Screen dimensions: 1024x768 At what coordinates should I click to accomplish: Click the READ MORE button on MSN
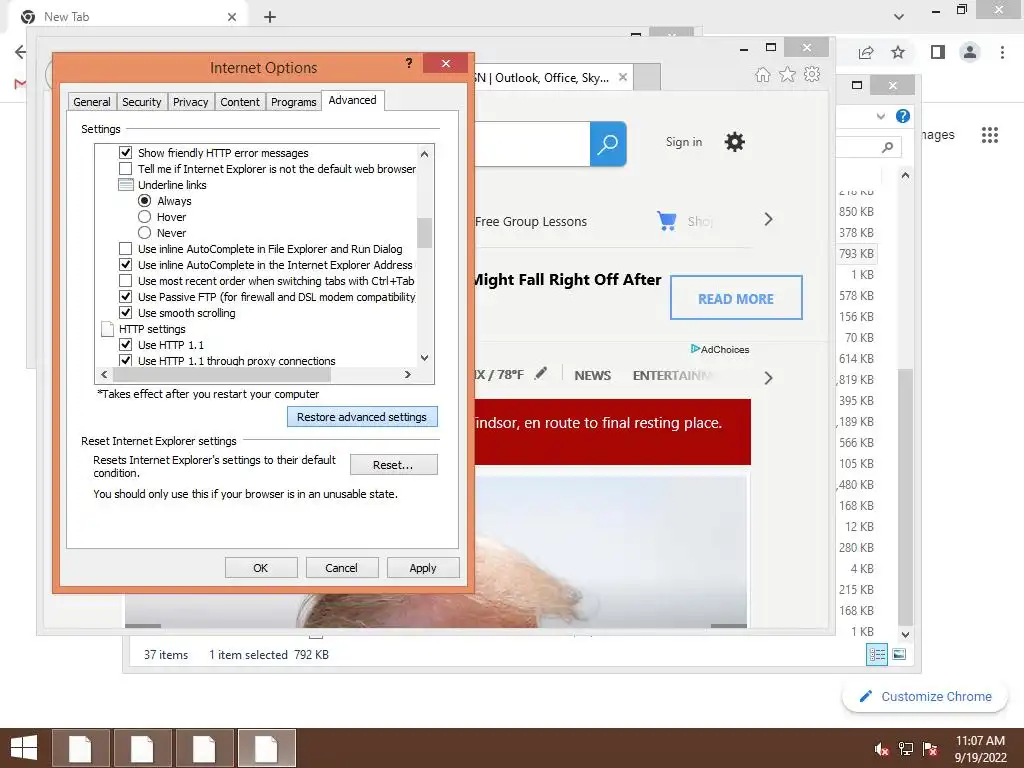[736, 298]
